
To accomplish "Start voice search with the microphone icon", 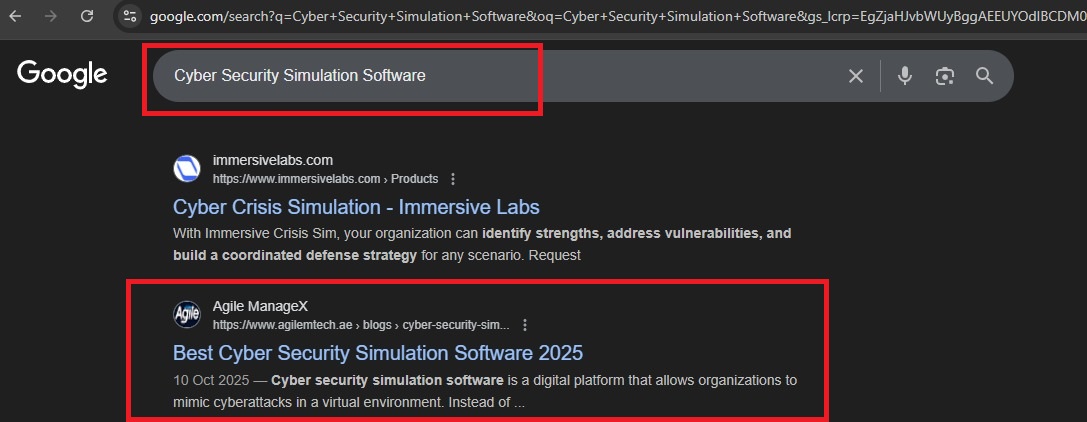I will point(905,76).
